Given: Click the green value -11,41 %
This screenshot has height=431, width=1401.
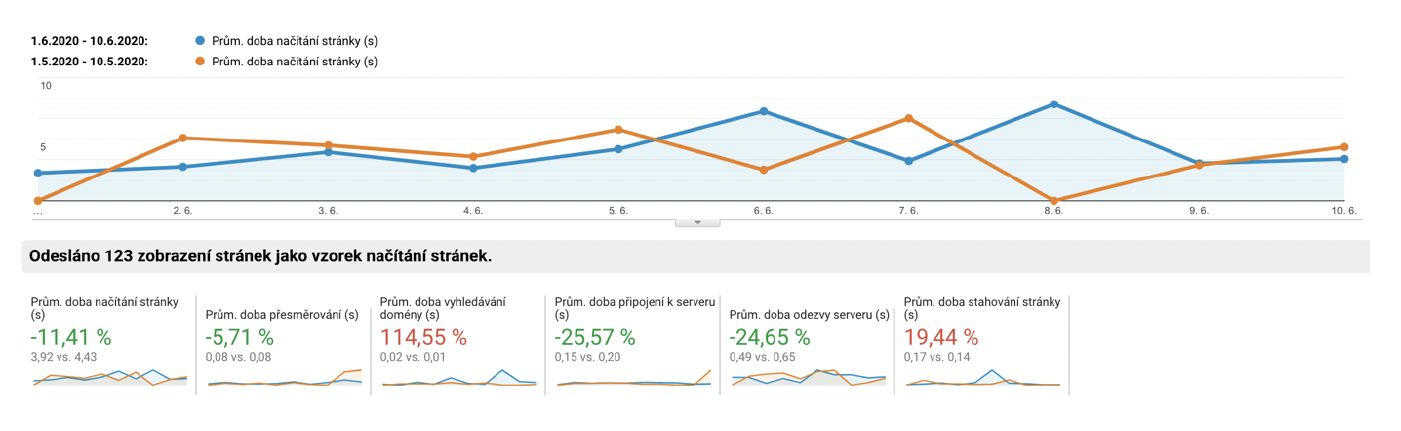Looking at the screenshot, I should click(70, 337).
